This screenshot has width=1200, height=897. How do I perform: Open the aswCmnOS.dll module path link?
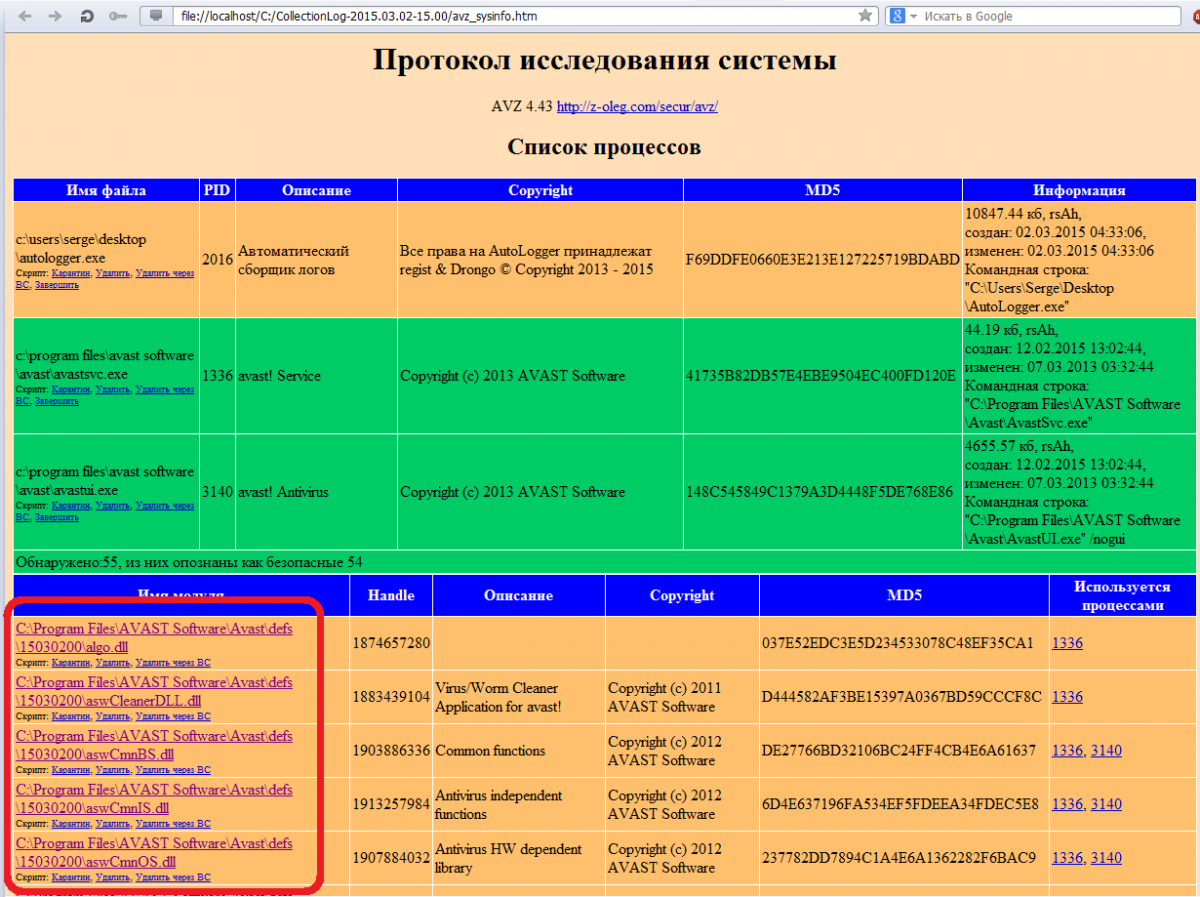point(154,852)
